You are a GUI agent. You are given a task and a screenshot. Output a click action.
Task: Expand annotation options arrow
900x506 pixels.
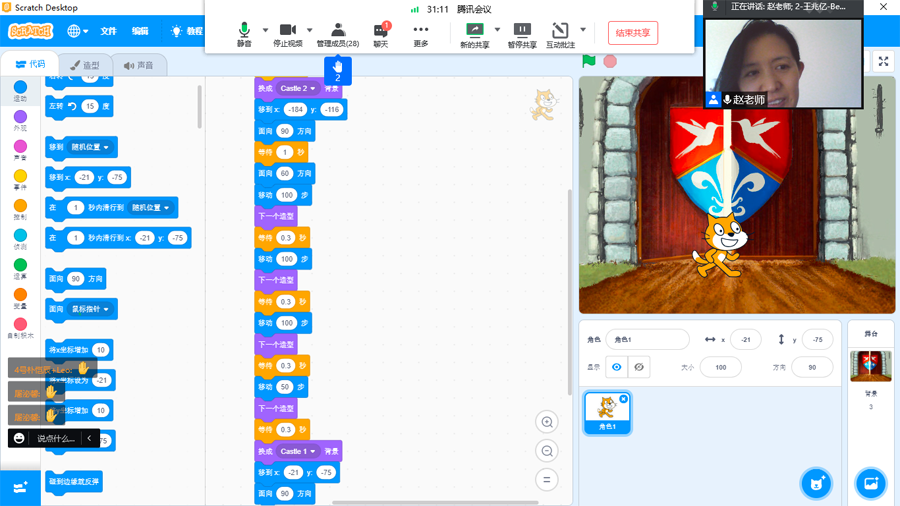583,30
